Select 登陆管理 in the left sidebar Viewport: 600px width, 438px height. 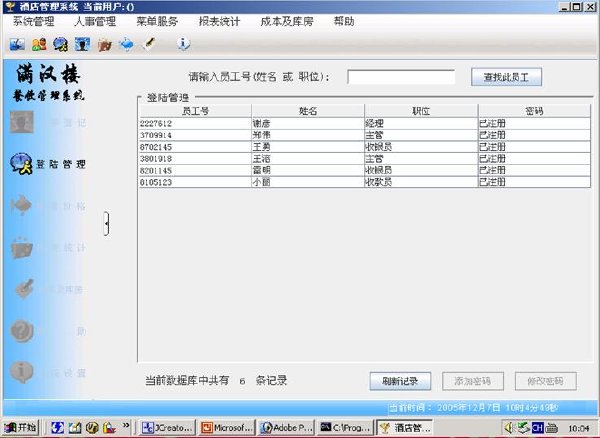click(48, 164)
